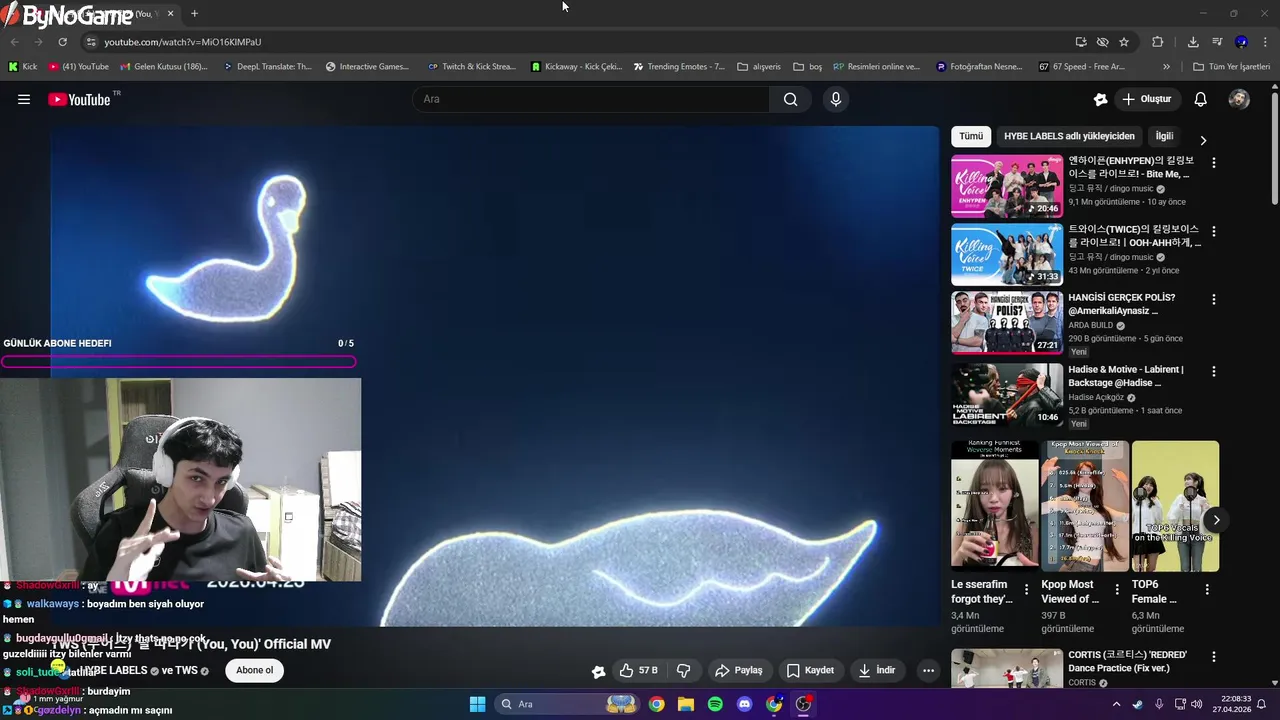Show hidden system tray icons
The width and height of the screenshot is (1280, 720).
pos(1116,704)
